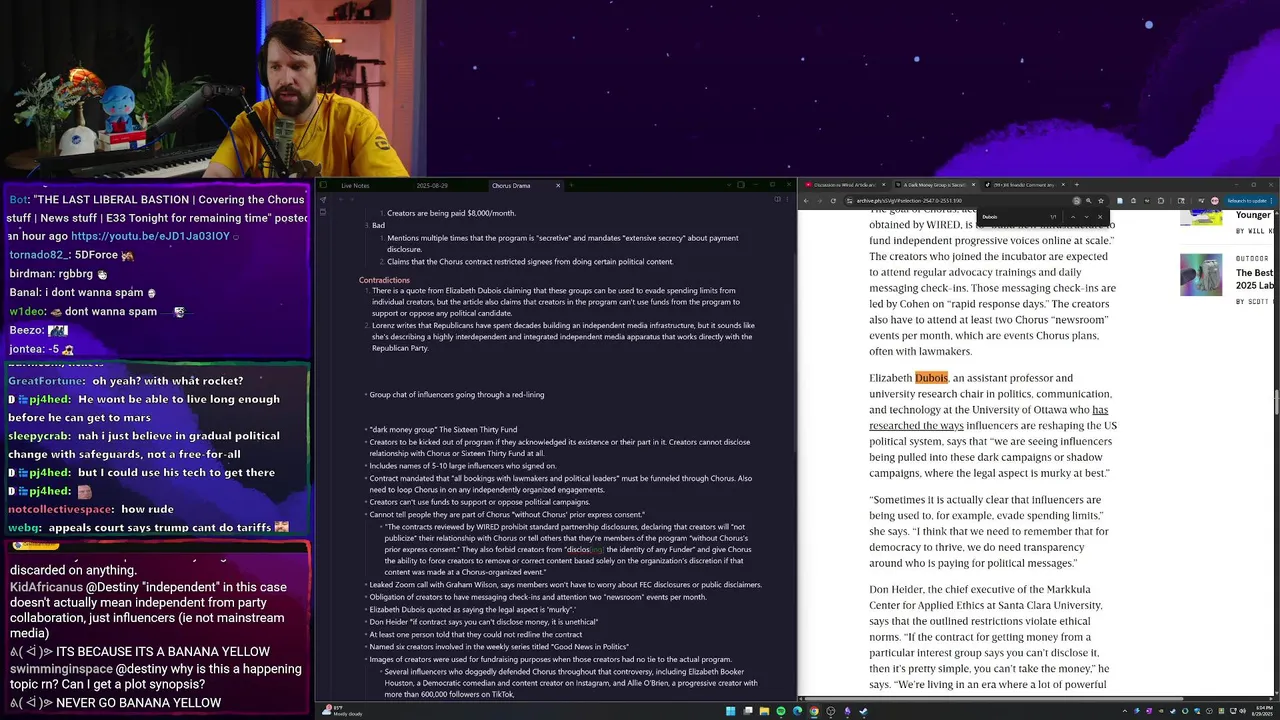Open quick switcher paper-plane icon in notes ribbon
This screenshot has width=1280, height=720.
tap(323, 200)
